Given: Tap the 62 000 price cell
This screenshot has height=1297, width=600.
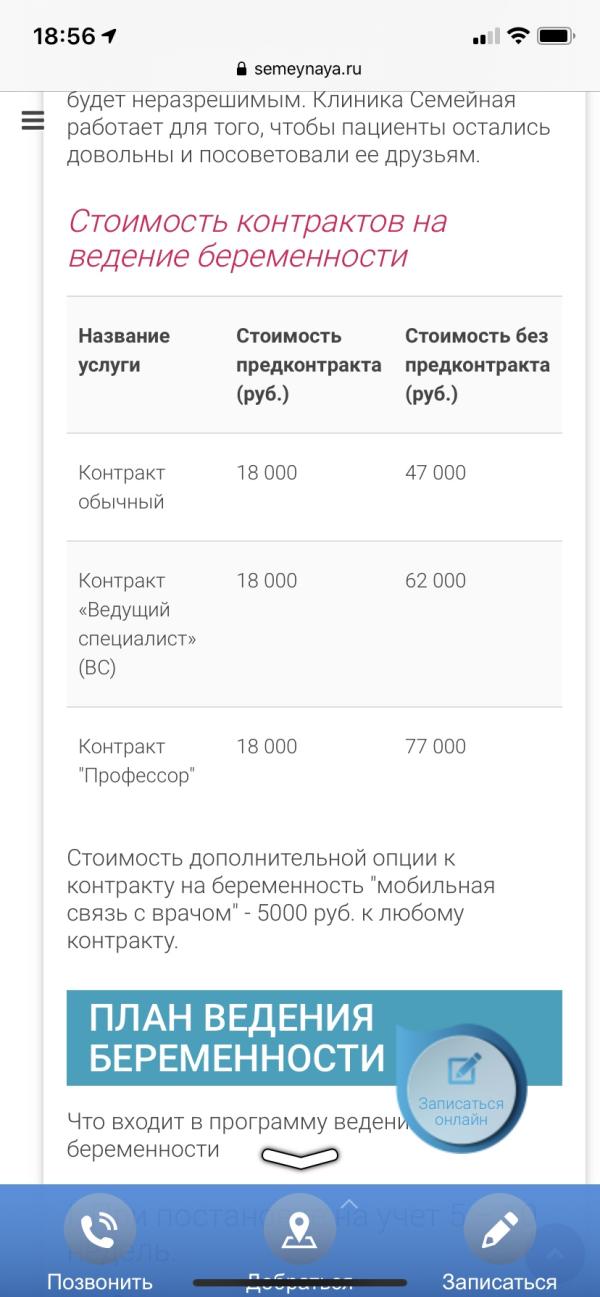Looking at the screenshot, I should point(436,580).
